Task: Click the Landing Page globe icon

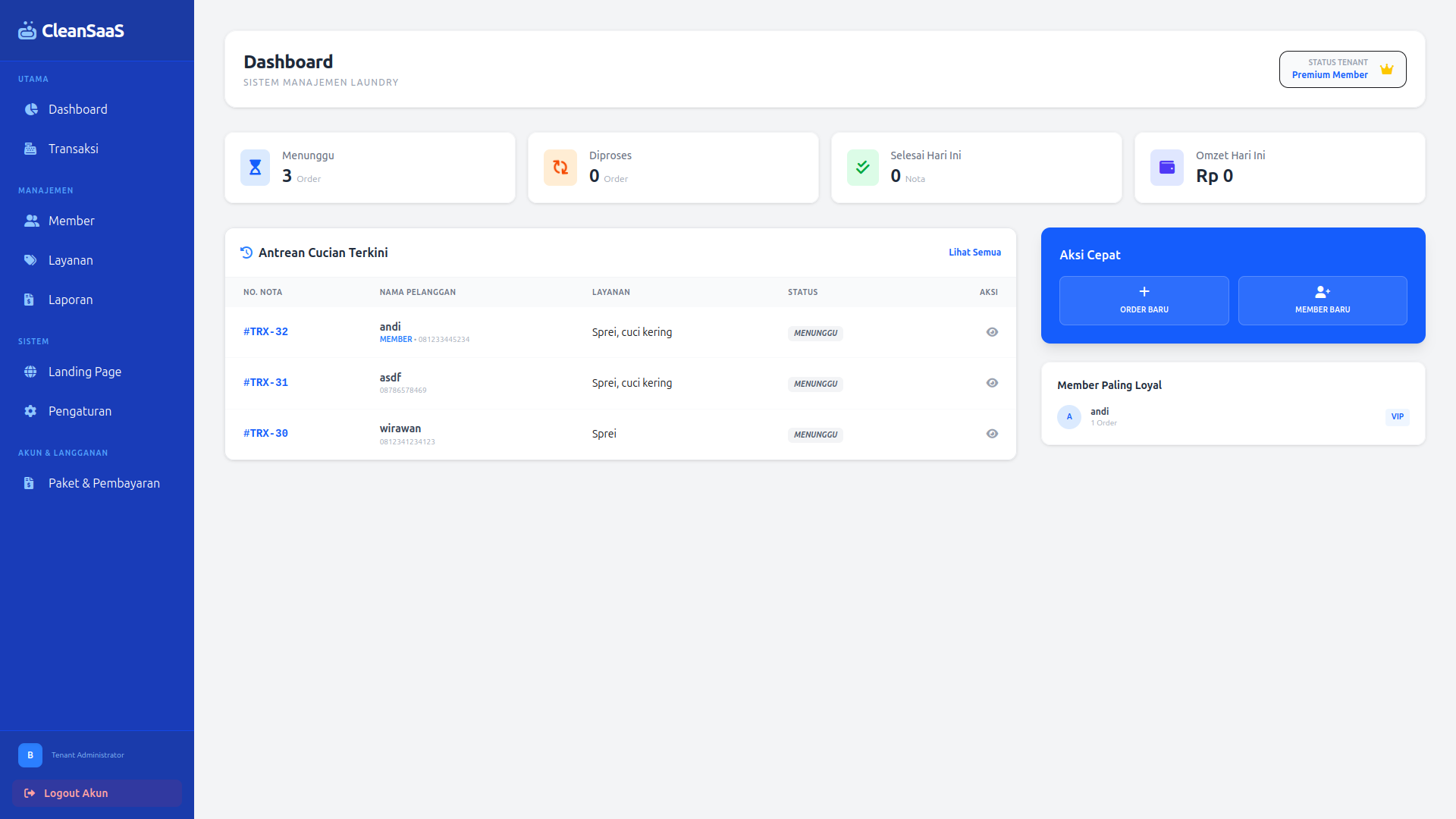Action: 30,372
